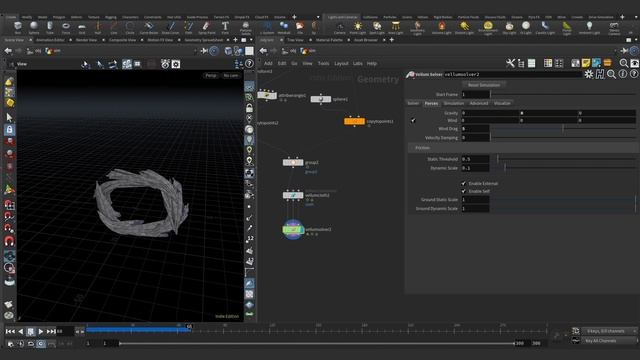Jump to first frame

pos(10,331)
